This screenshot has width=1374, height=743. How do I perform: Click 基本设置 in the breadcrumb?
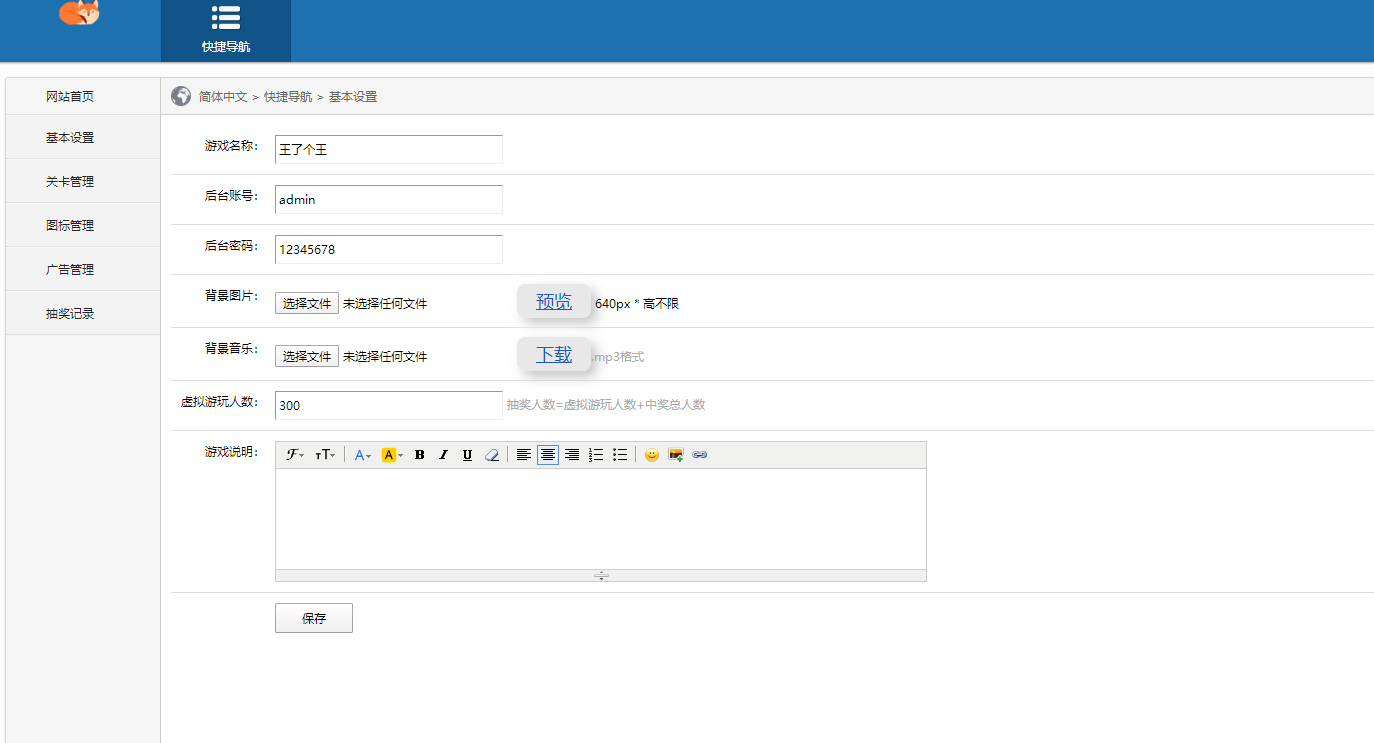(x=353, y=97)
